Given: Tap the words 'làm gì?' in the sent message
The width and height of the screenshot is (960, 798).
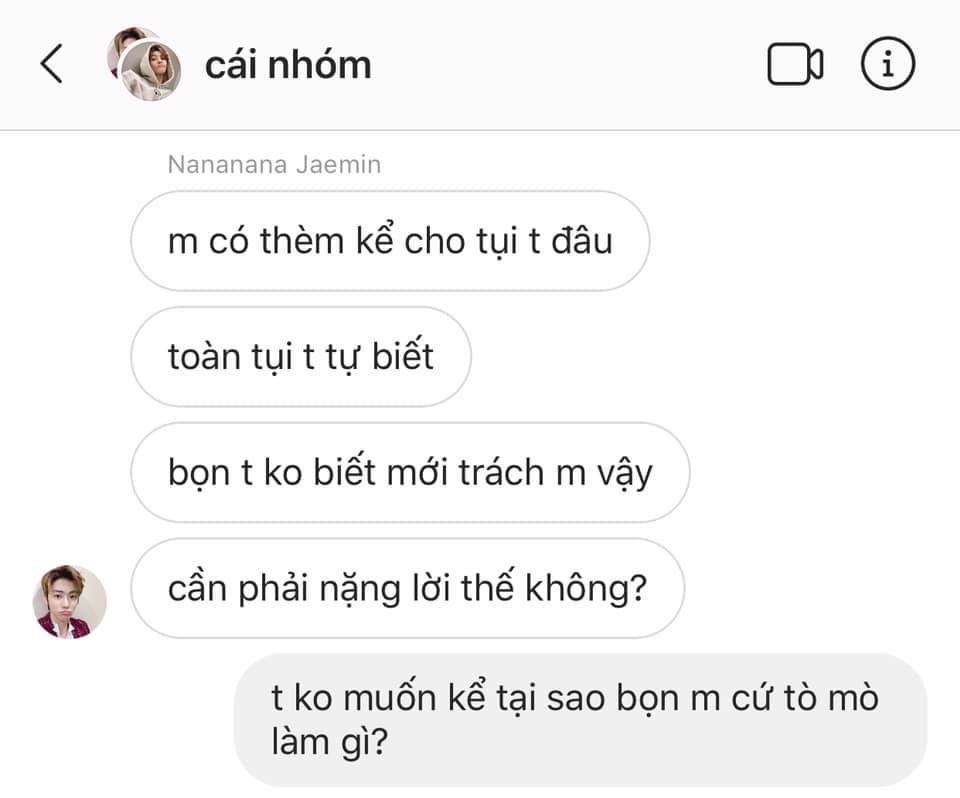Looking at the screenshot, I should point(329,742).
